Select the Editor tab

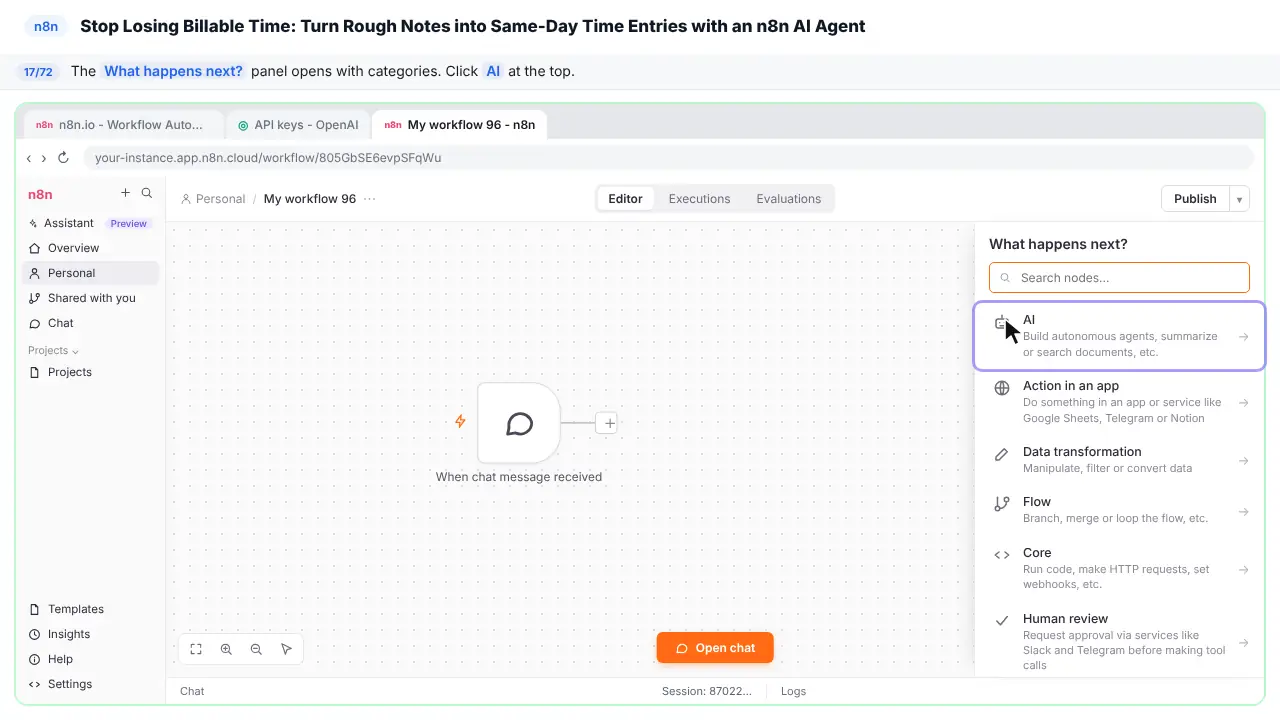625,199
